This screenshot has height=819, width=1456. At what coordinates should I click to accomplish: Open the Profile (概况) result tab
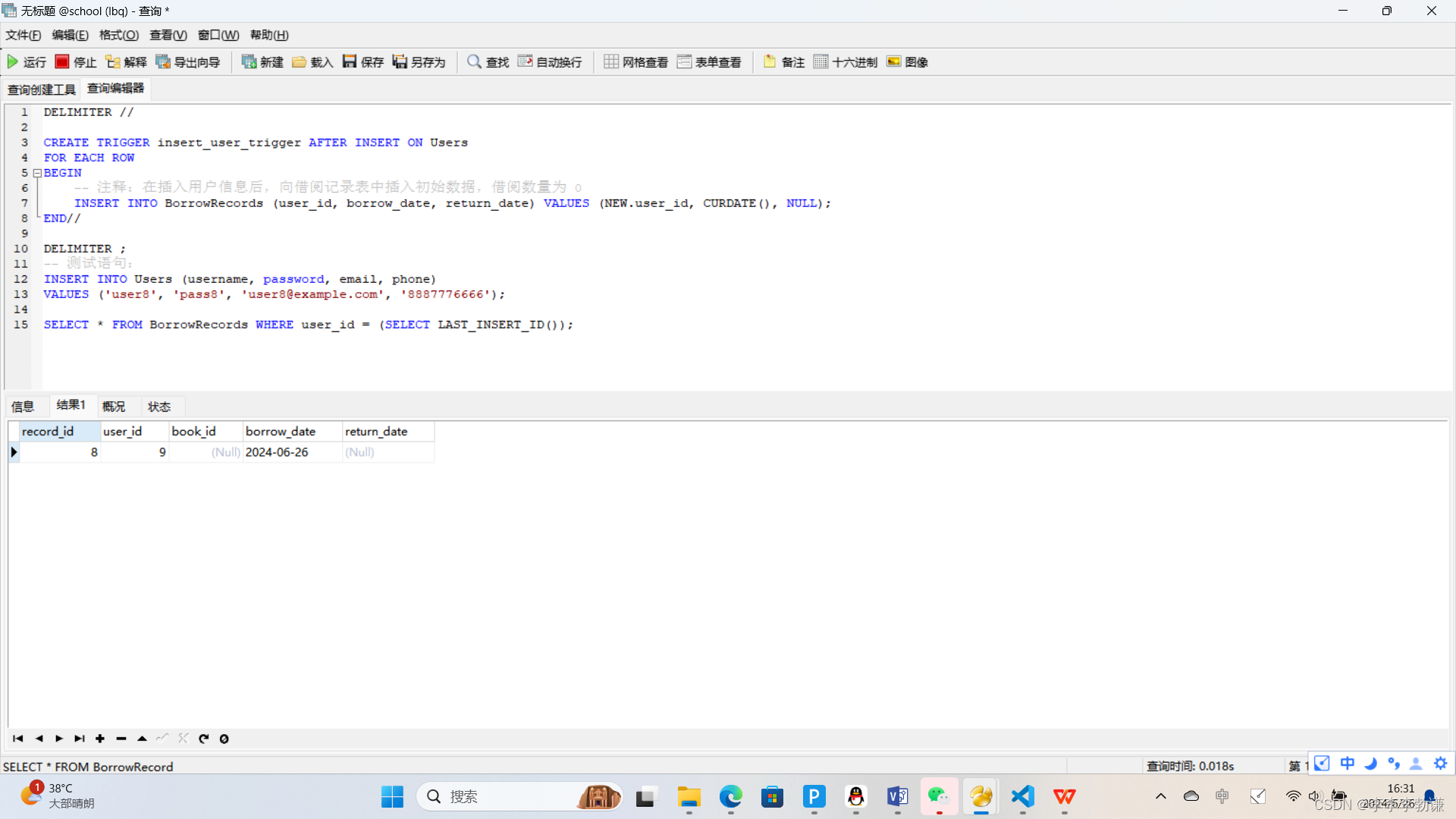(114, 406)
